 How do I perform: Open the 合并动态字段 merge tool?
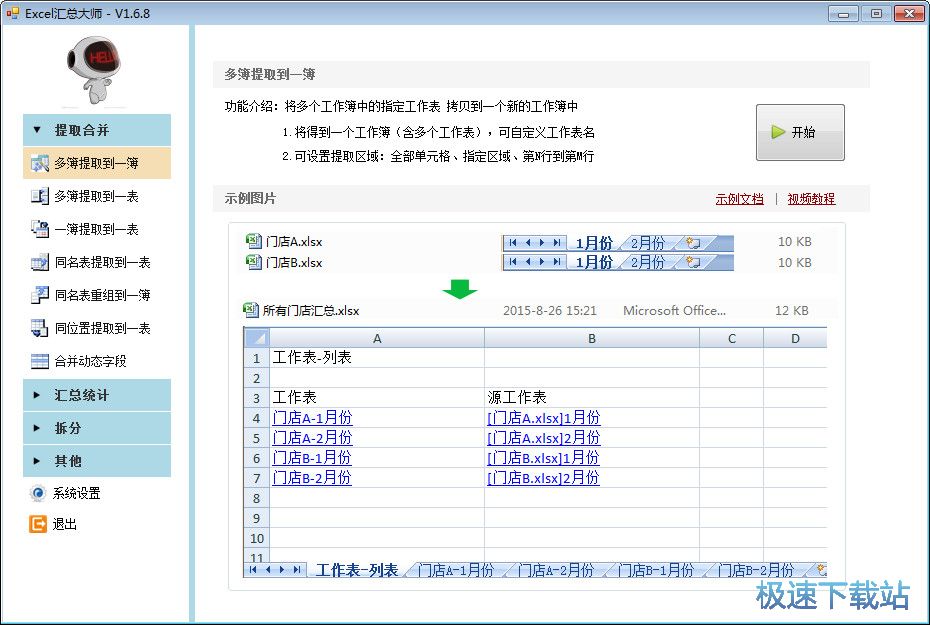(x=97, y=361)
